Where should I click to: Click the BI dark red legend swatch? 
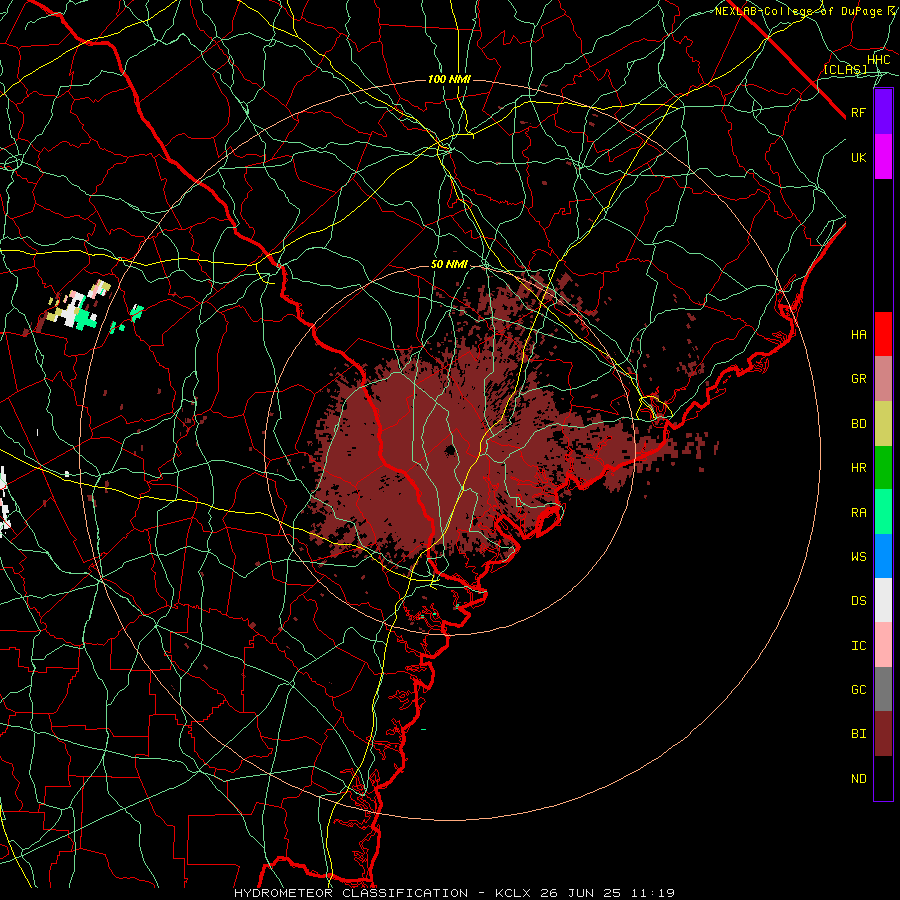click(x=883, y=734)
